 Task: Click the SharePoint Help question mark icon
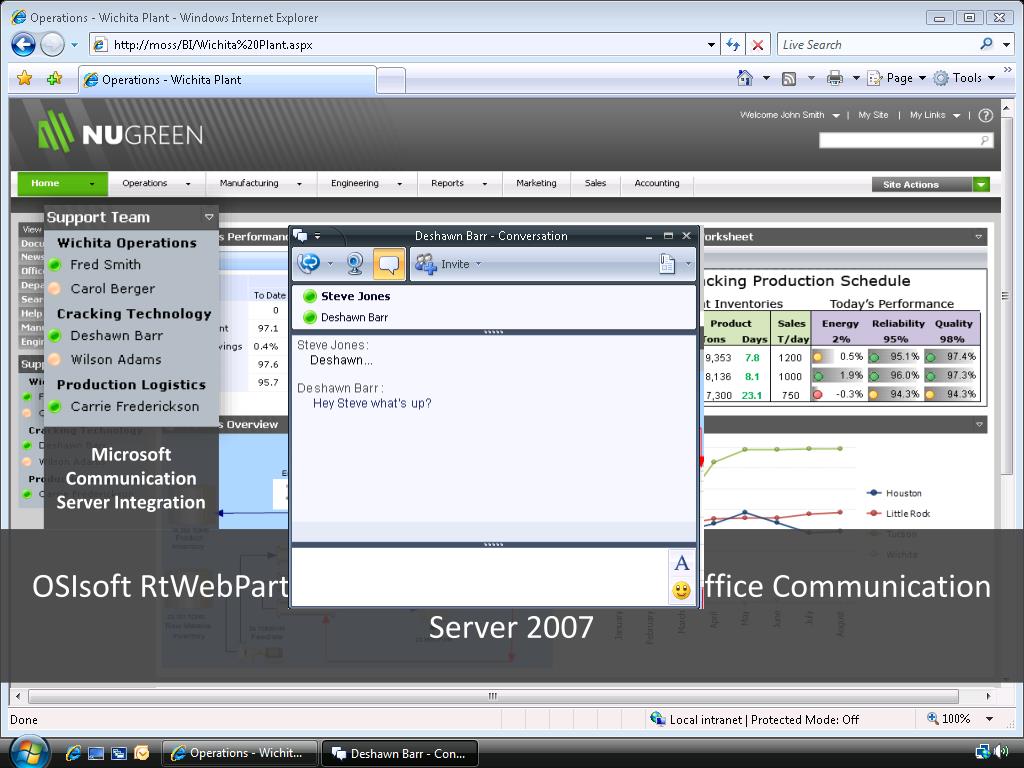tap(985, 116)
